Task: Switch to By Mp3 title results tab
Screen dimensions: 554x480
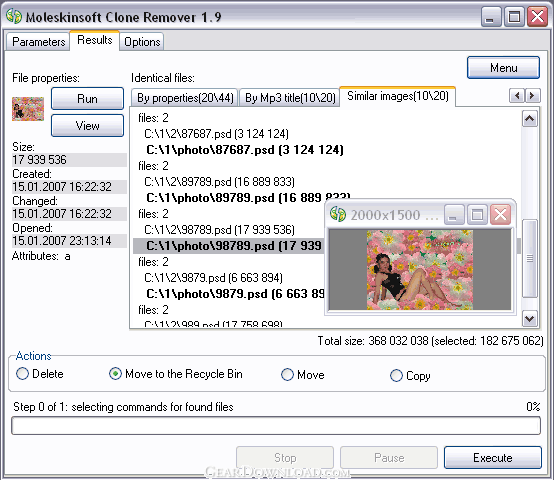Action: 290,98
